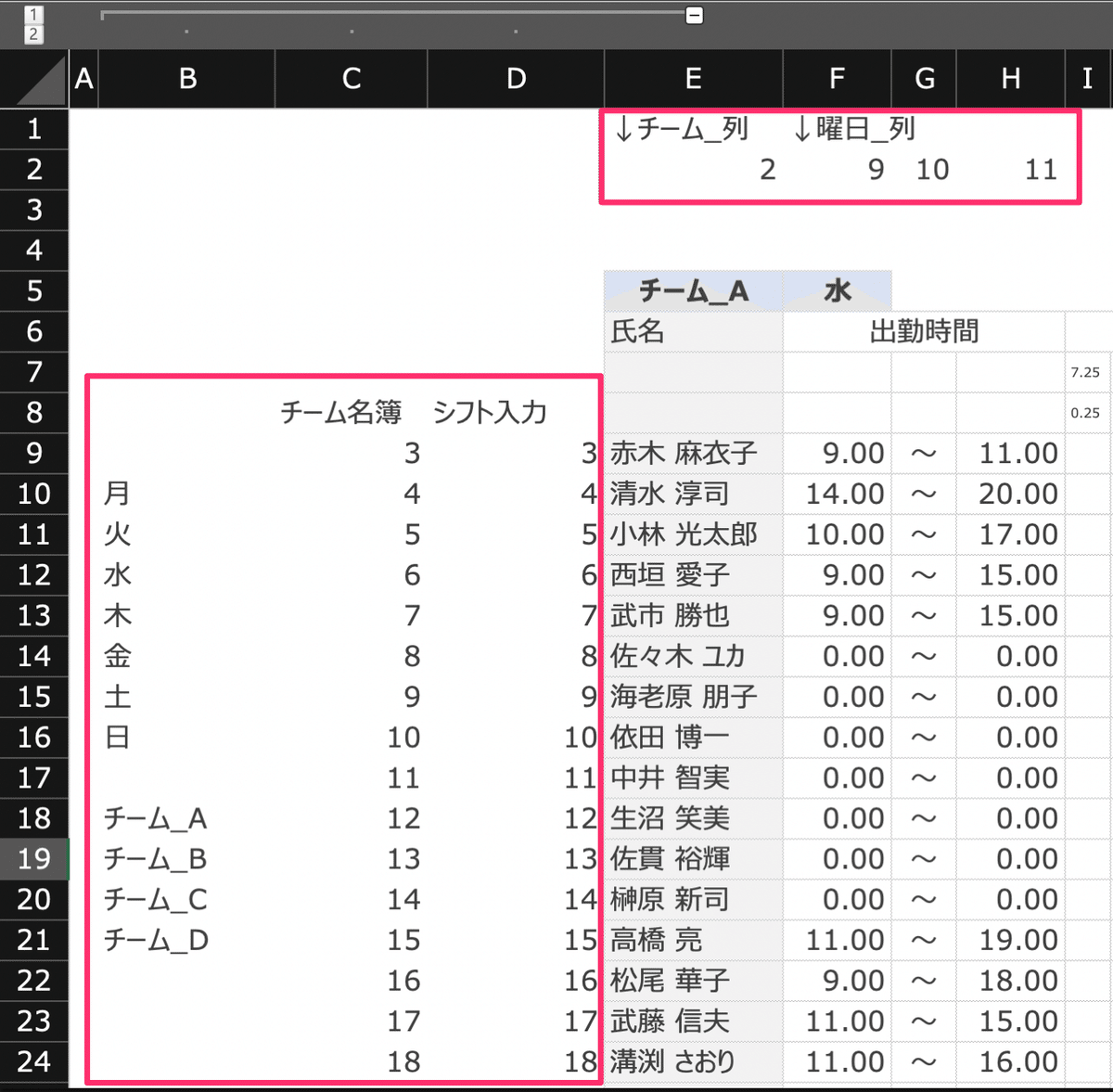The image size is (1113, 1092).
Task: Click name cell 武市 勝也
Action: [x=693, y=616]
